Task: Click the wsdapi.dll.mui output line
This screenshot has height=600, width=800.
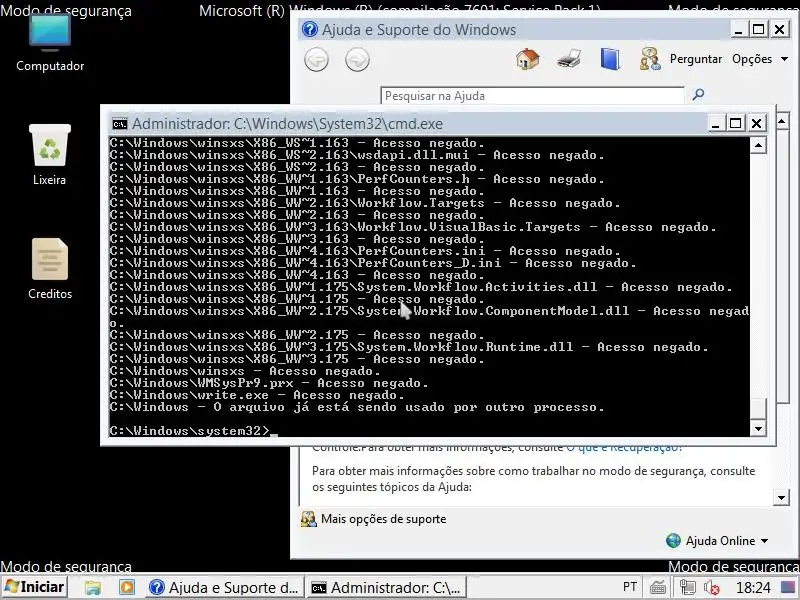Action: click(357, 155)
